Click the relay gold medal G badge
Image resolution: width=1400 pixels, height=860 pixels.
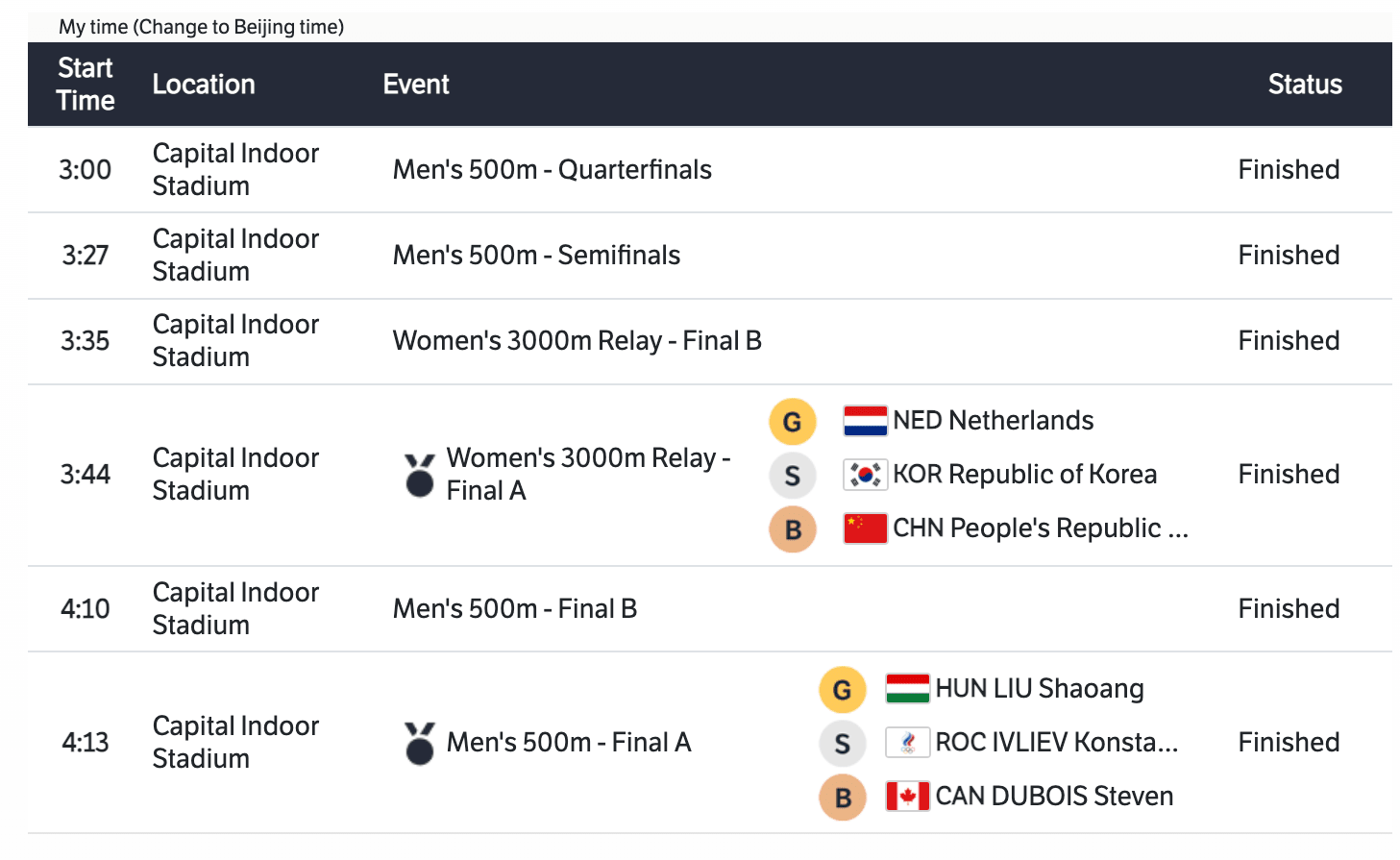[x=793, y=422]
